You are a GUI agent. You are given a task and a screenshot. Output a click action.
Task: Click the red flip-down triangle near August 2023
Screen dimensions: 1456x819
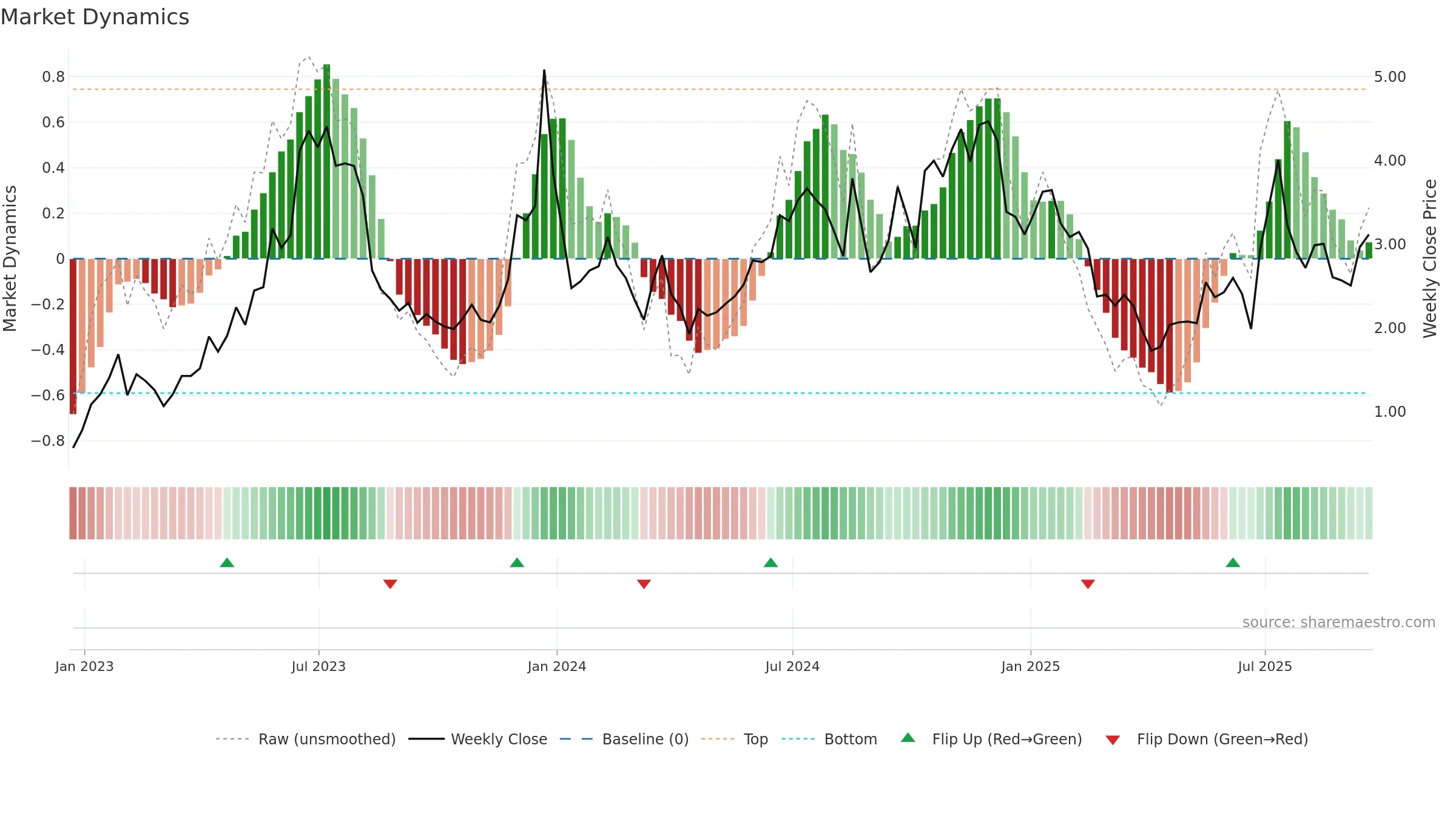tap(390, 584)
